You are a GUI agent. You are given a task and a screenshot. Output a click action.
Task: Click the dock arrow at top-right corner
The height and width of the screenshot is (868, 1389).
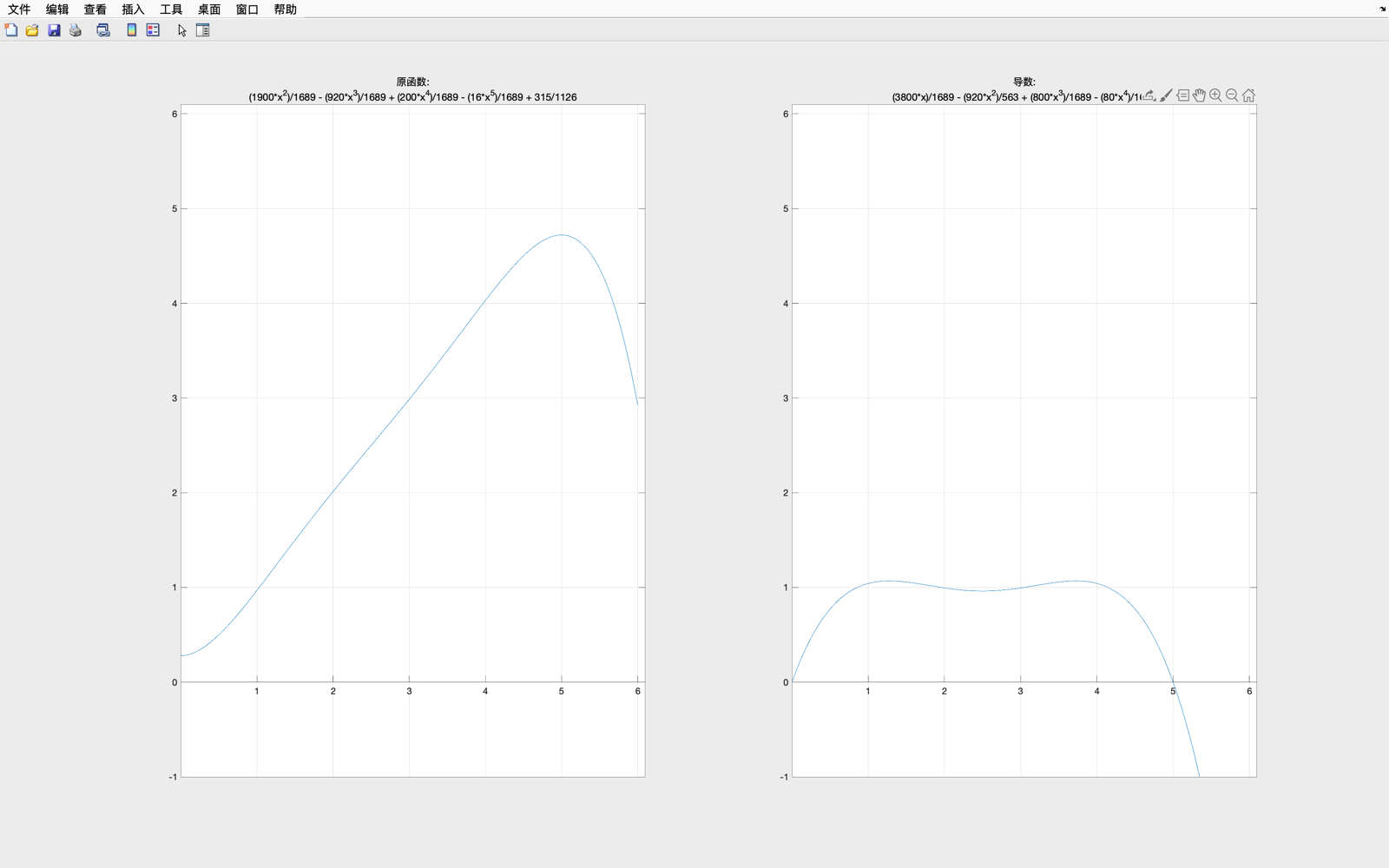1382,9
